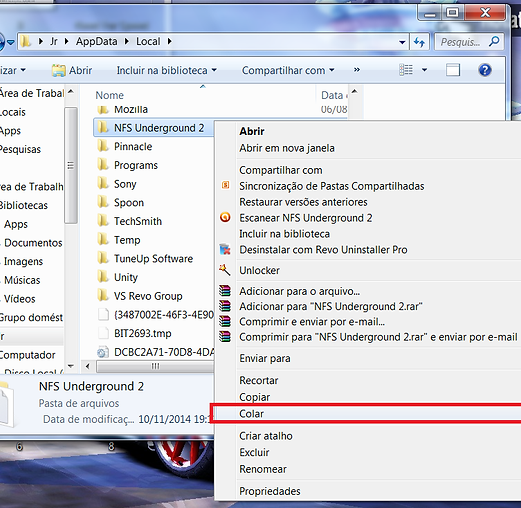Click the DCBC2A71-70D8 file icon
The image size is (521, 508).
point(103,352)
